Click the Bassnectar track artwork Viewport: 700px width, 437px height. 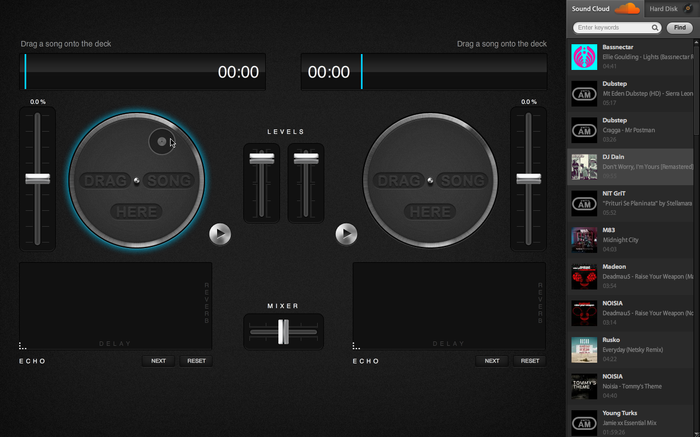584,57
